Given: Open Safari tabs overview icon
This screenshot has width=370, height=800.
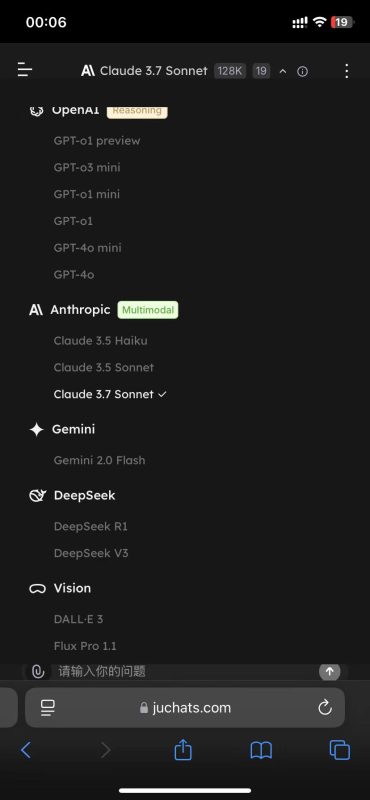Looking at the screenshot, I should 339,750.
